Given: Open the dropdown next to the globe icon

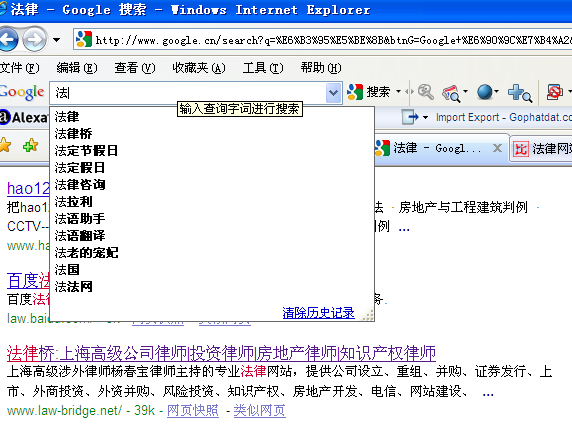Looking at the screenshot, I should coord(497,92).
